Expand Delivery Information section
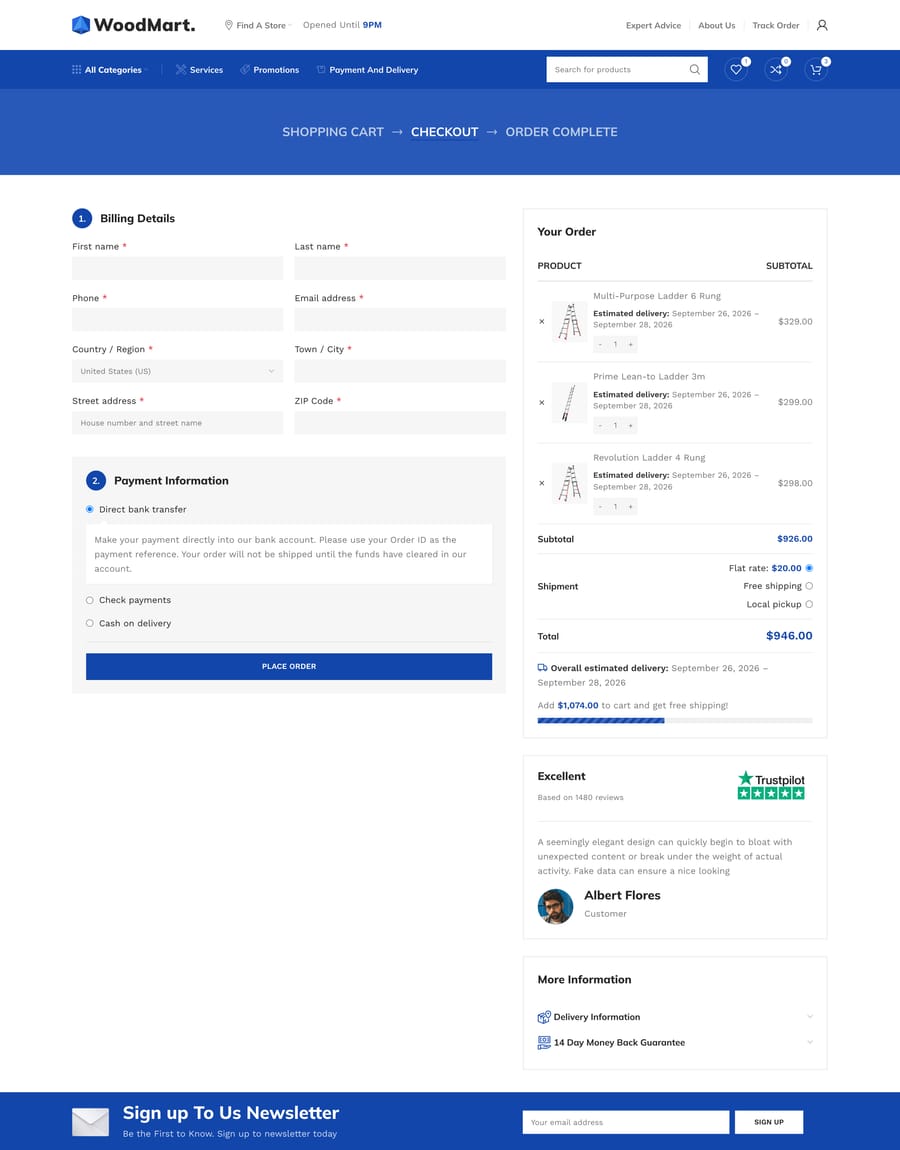This screenshot has width=900, height=1150. 675,1017
